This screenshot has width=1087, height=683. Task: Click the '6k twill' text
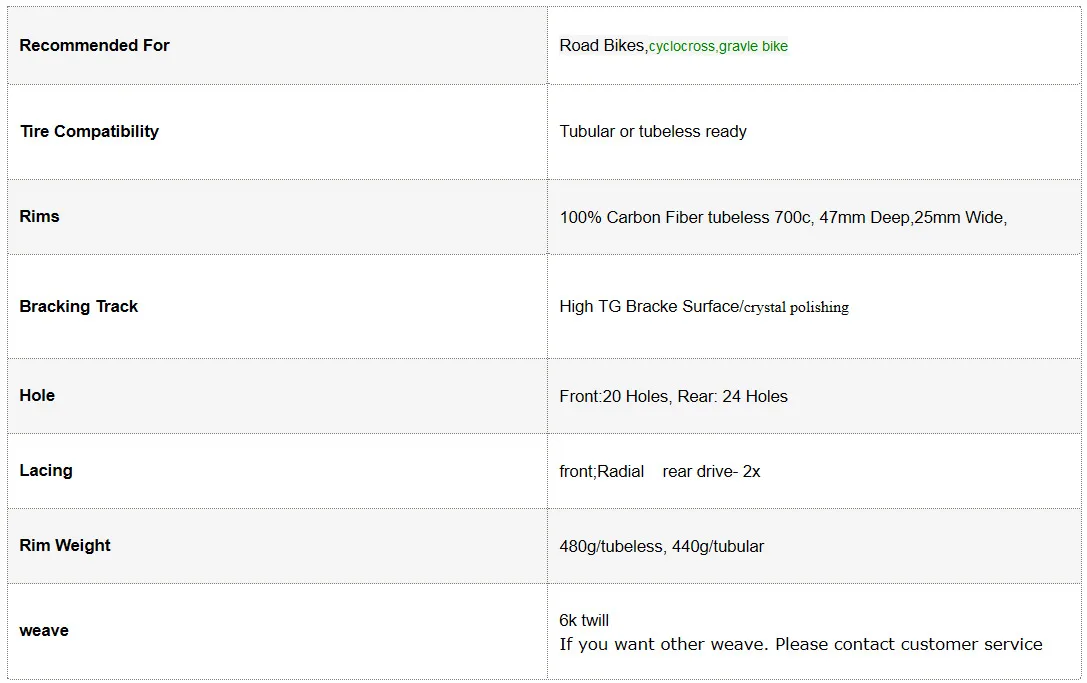pos(584,620)
